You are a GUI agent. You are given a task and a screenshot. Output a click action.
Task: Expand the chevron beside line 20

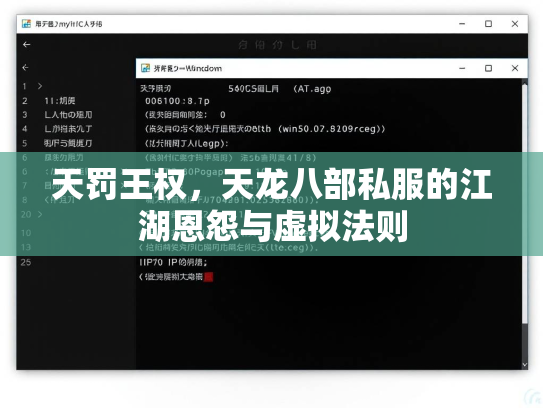[x=40, y=214]
